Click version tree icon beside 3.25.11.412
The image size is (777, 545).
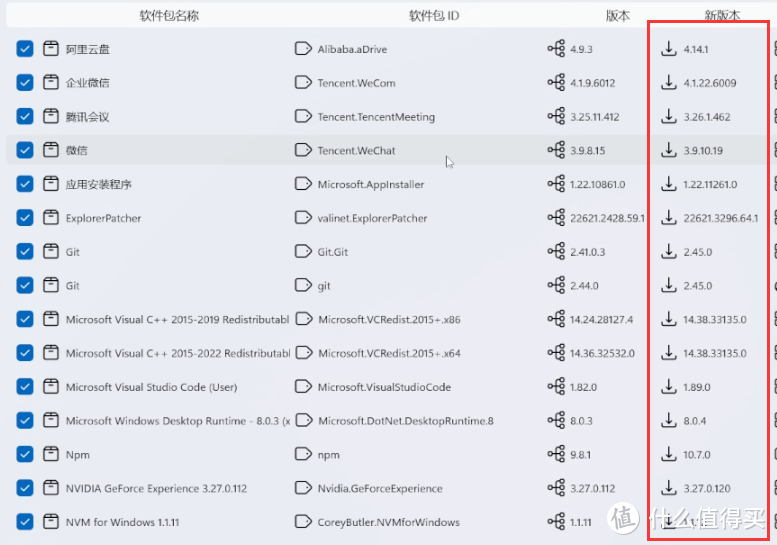pyautogui.click(x=556, y=116)
